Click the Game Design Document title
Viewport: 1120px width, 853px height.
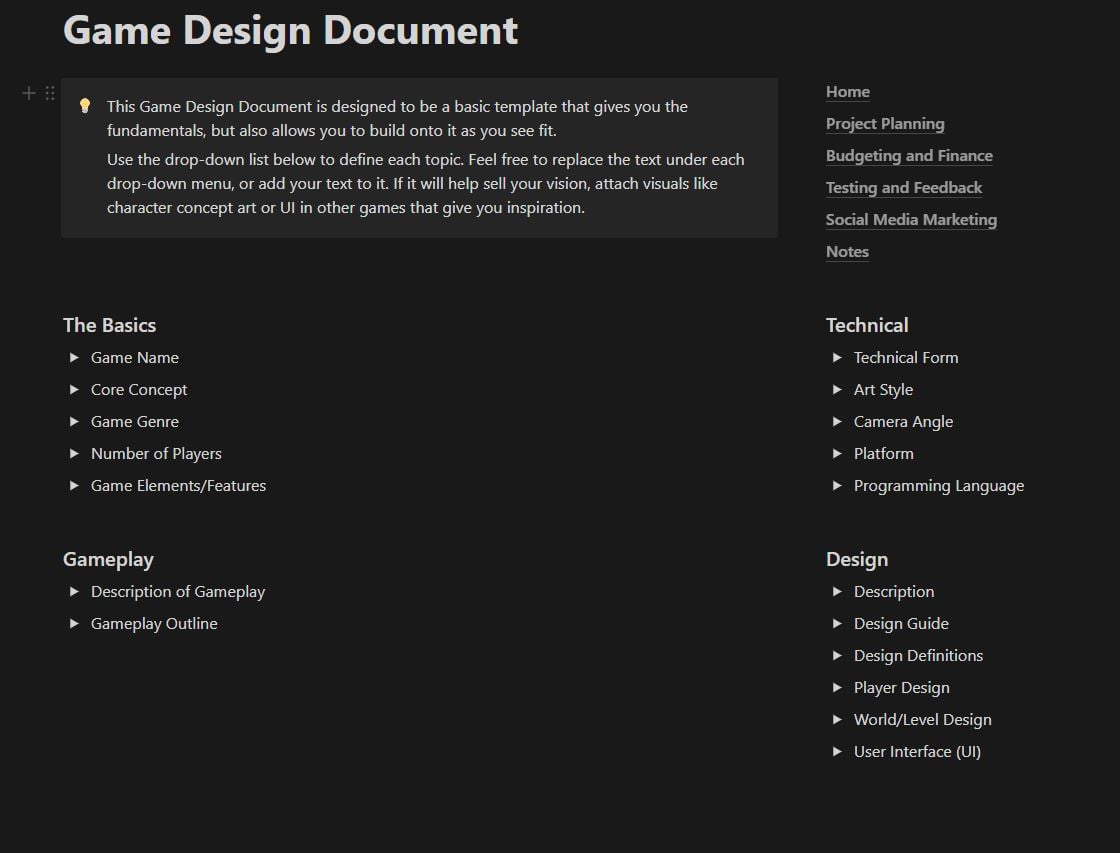click(x=290, y=31)
